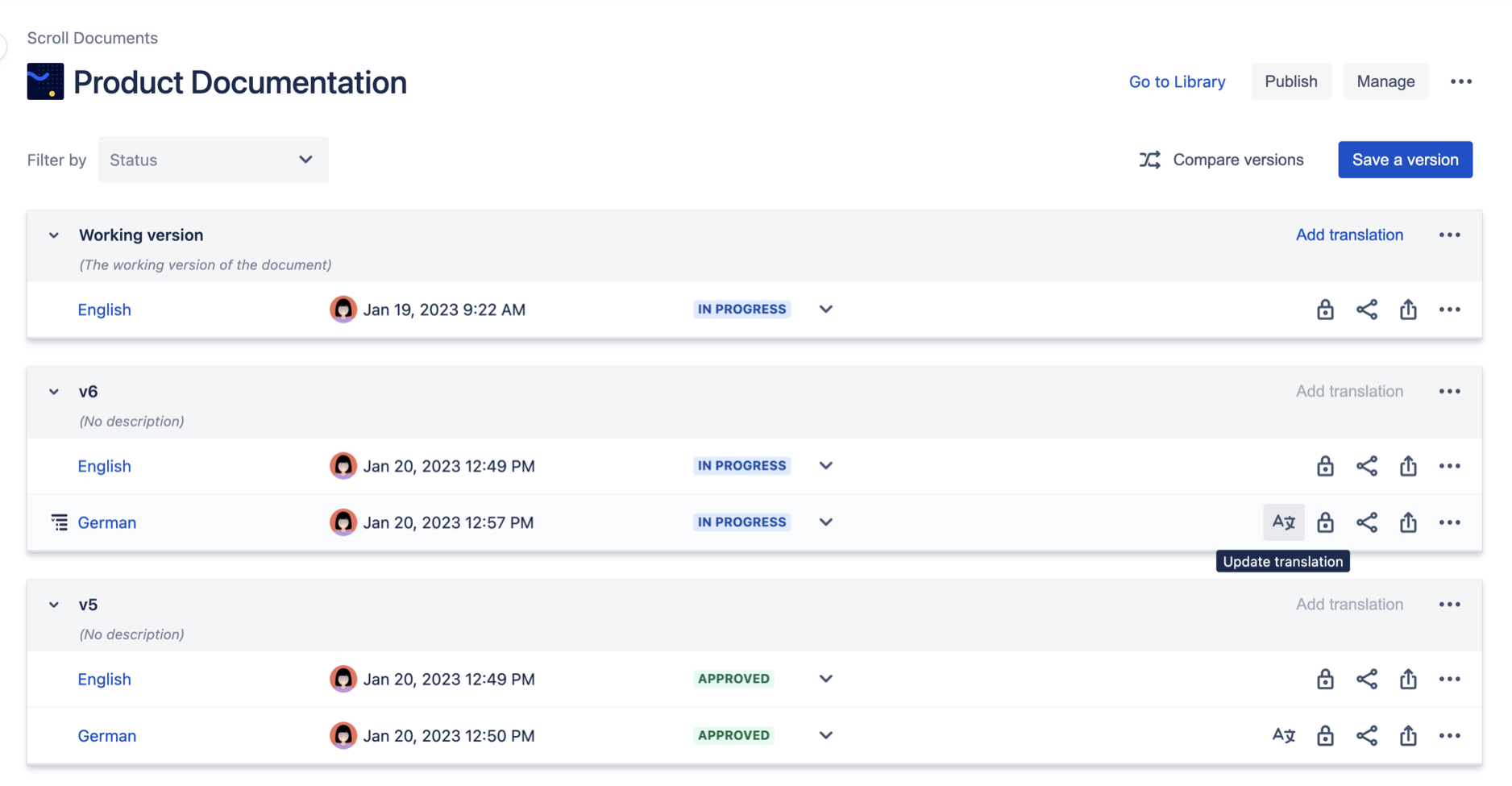Collapse the v6 version section
The height and width of the screenshot is (786, 1512).
pos(54,392)
